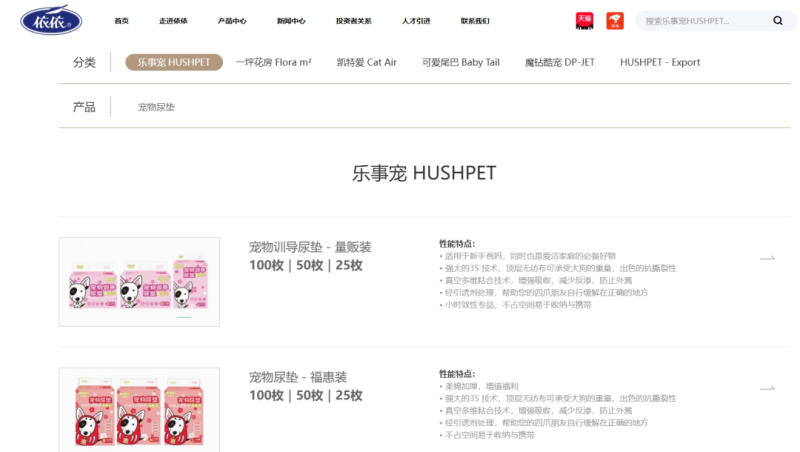Viewport: 800px width, 452px height.
Task: Open 走进依依 menu item
Action: click(x=173, y=21)
